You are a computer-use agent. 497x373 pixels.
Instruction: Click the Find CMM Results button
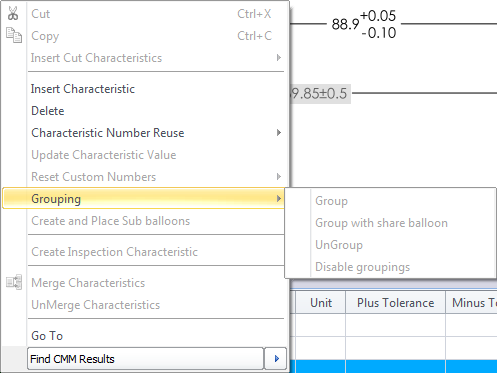146,359
